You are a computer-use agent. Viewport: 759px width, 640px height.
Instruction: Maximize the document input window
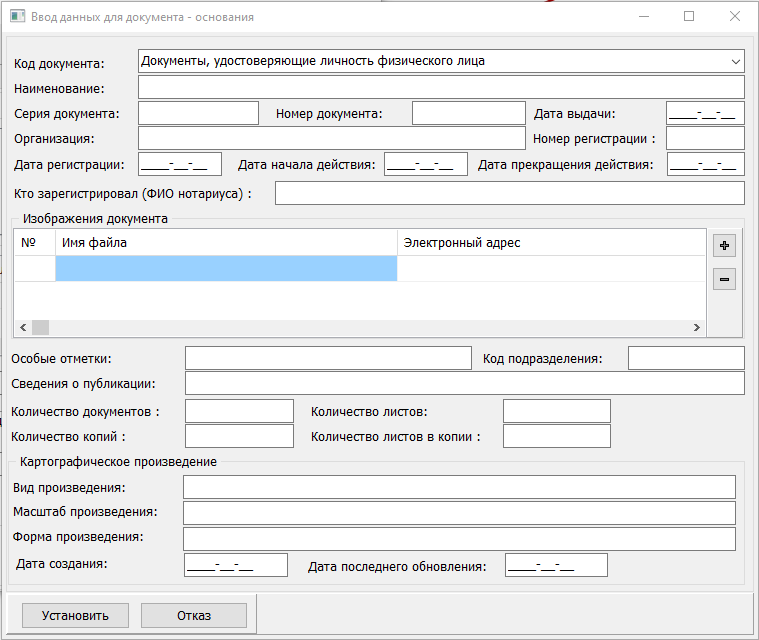[689, 17]
